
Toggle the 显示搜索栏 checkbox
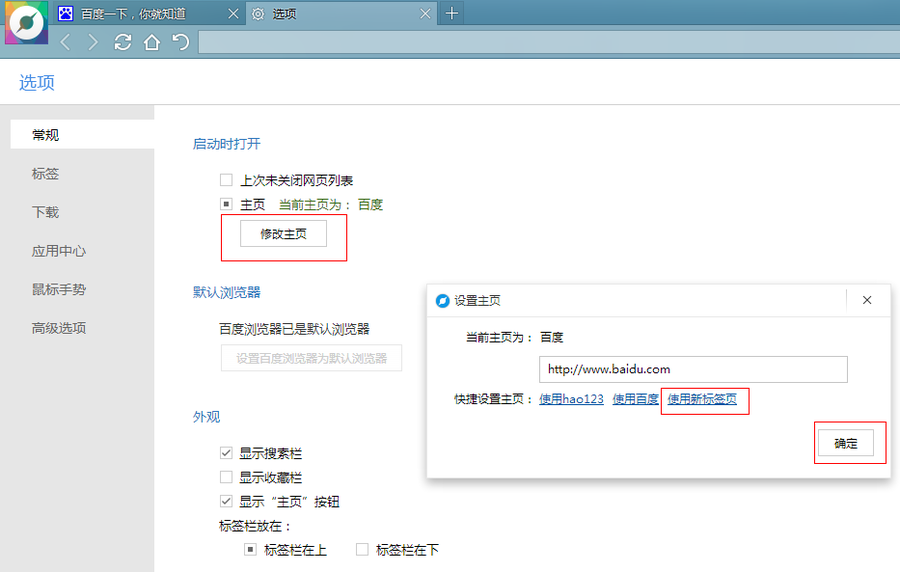point(226,454)
